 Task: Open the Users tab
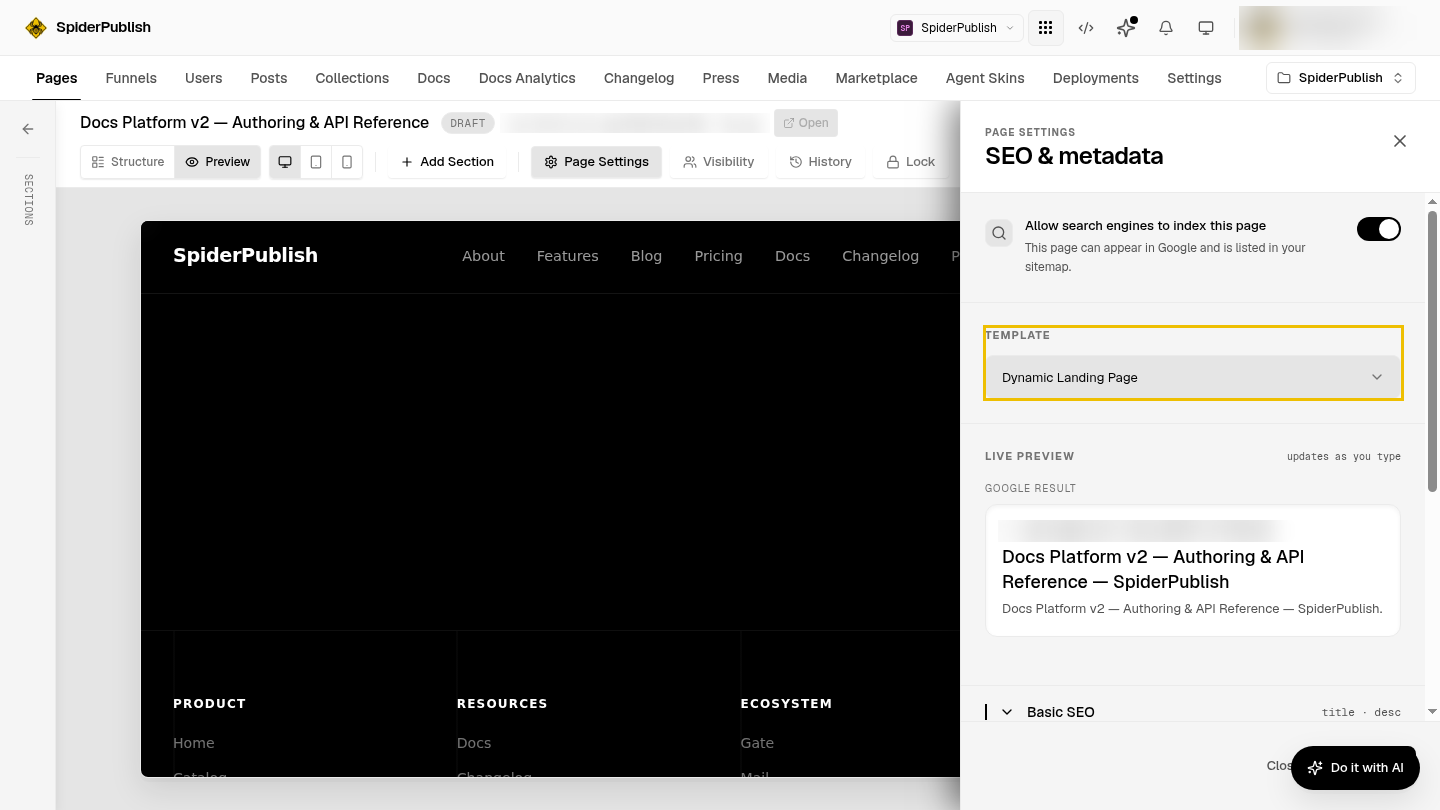pos(204,78)
